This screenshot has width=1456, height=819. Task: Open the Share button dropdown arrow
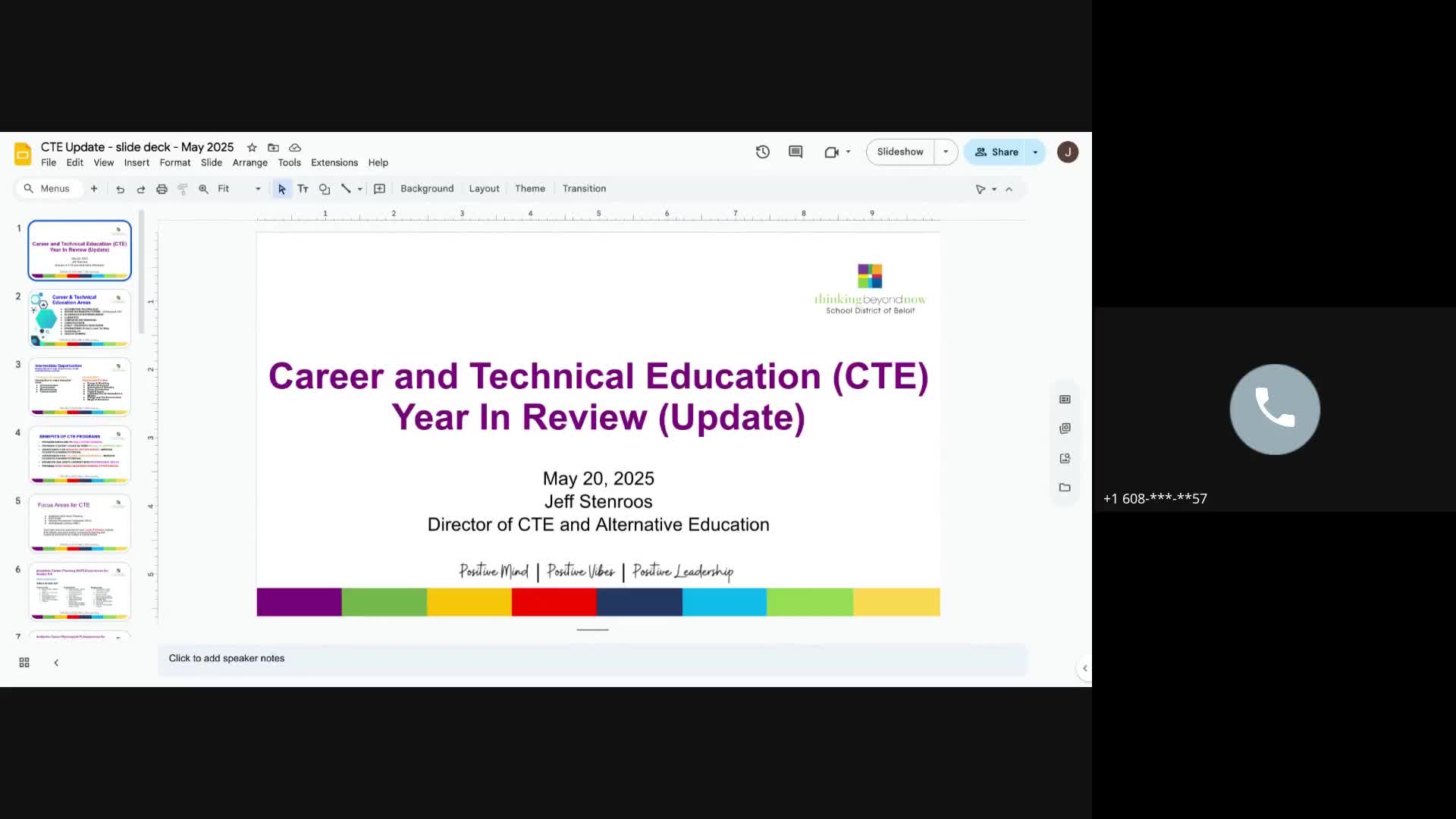[1035, 152]
